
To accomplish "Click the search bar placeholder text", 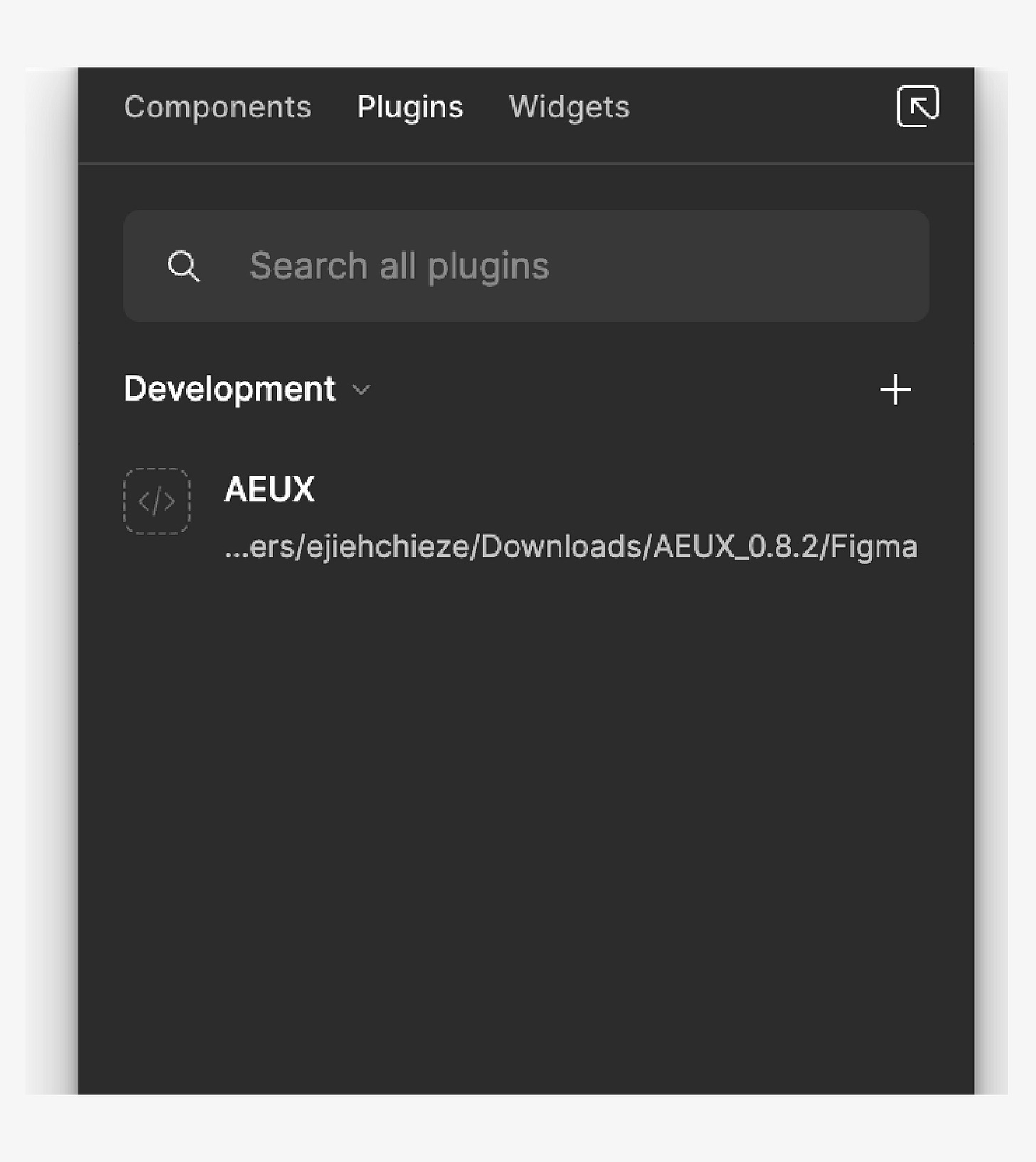I will [x=399, y=265].
